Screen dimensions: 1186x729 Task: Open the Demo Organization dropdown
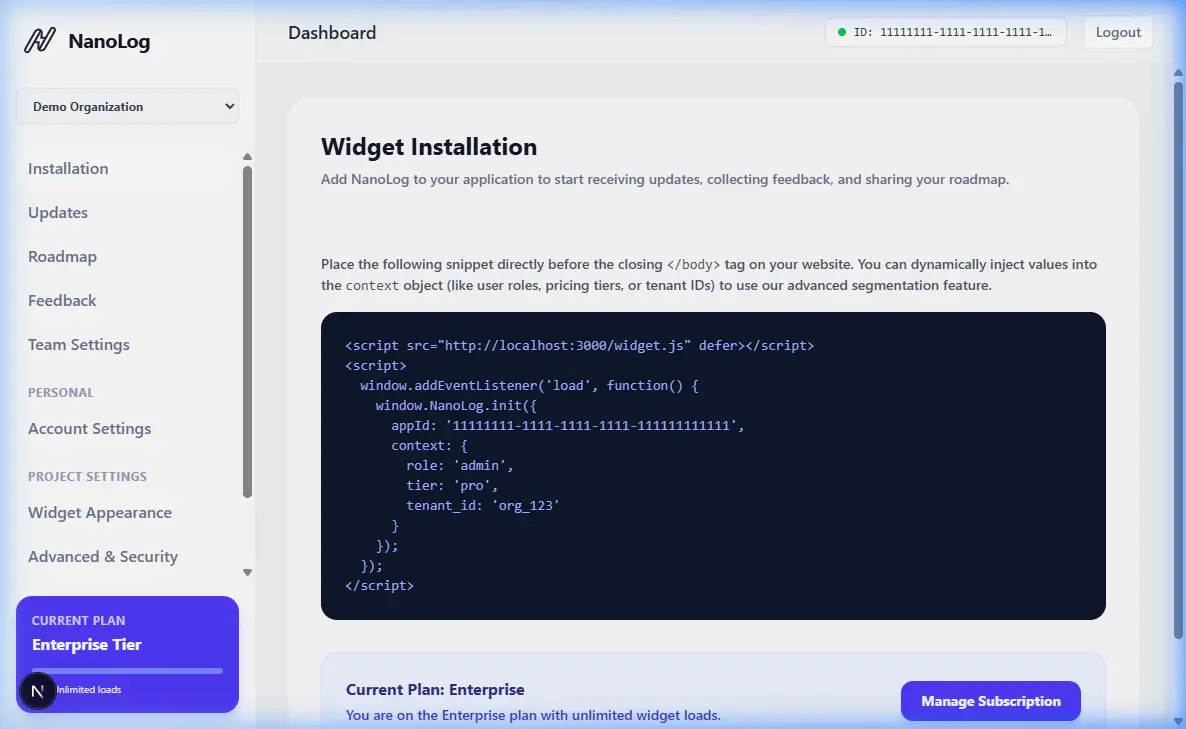127,107
